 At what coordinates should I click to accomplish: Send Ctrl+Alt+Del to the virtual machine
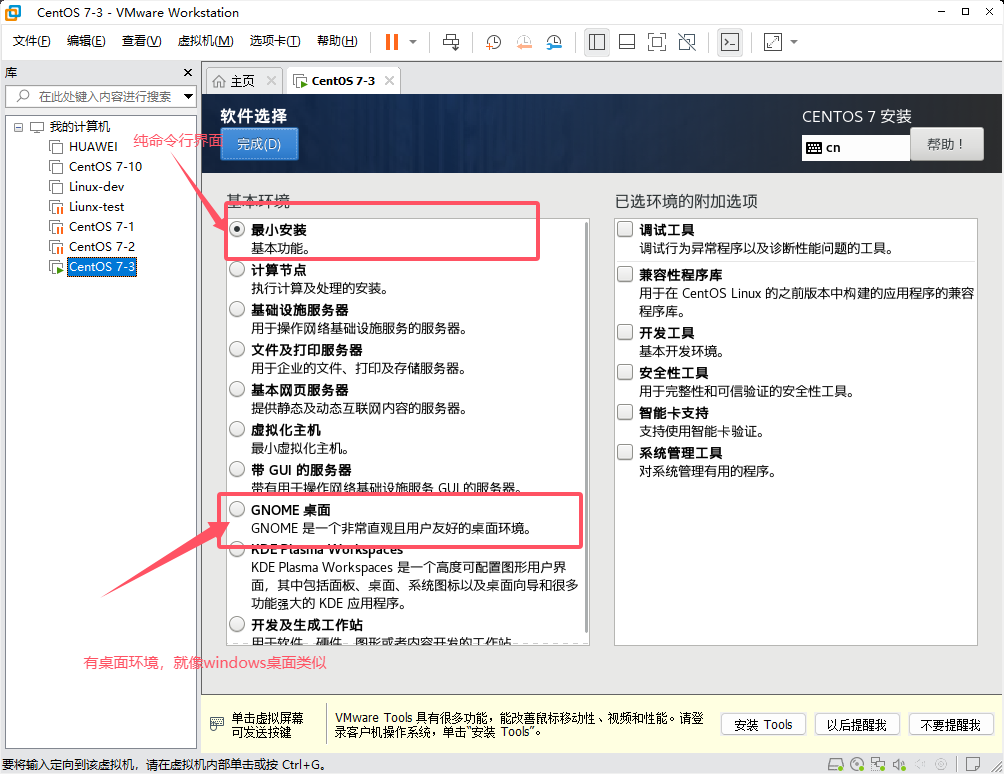(451, 42)
